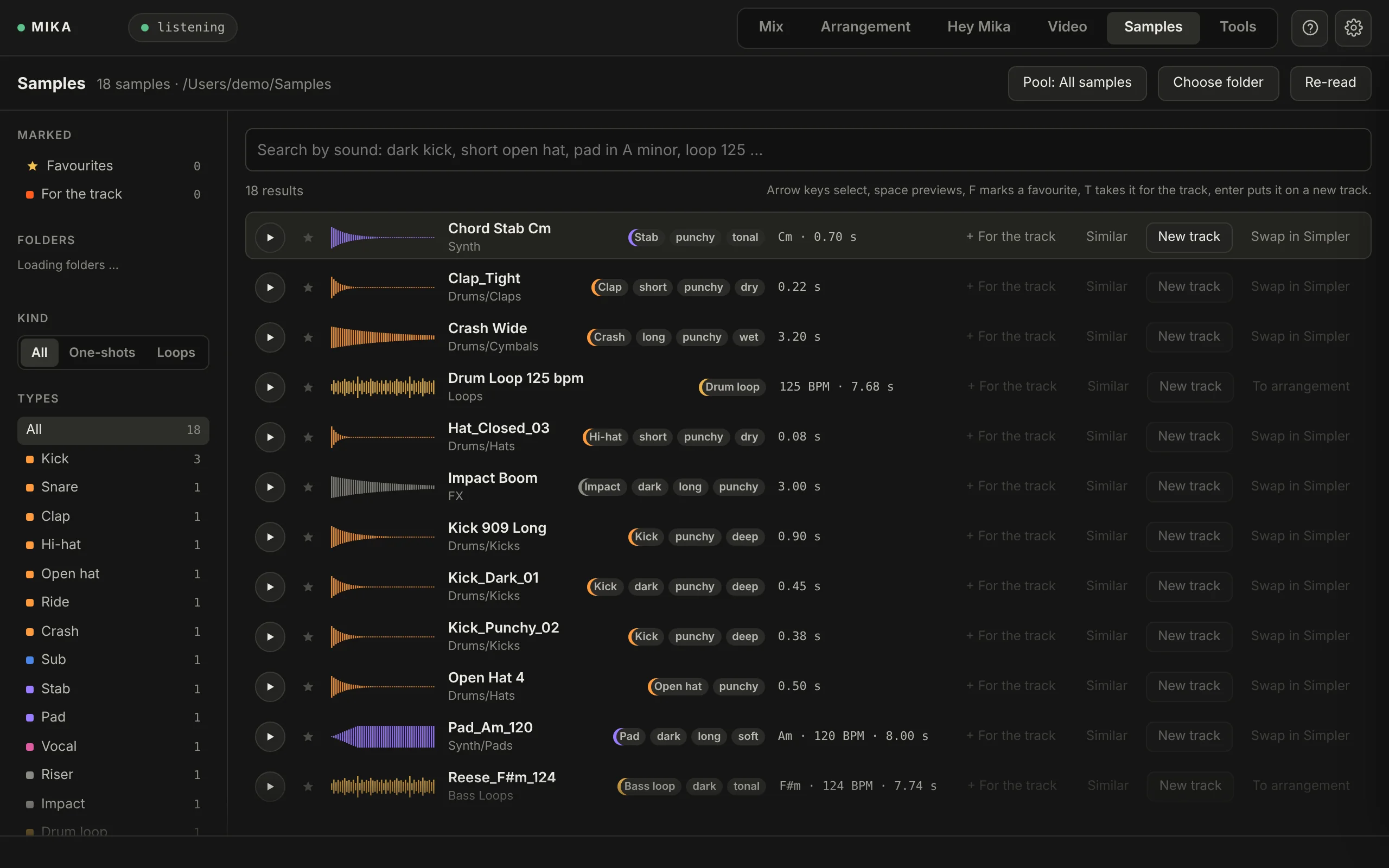Filter types by Open hat
Image resolution: width=1389 pixels, height=868 pixels.
pyautogui.click(x=113, y=574)
